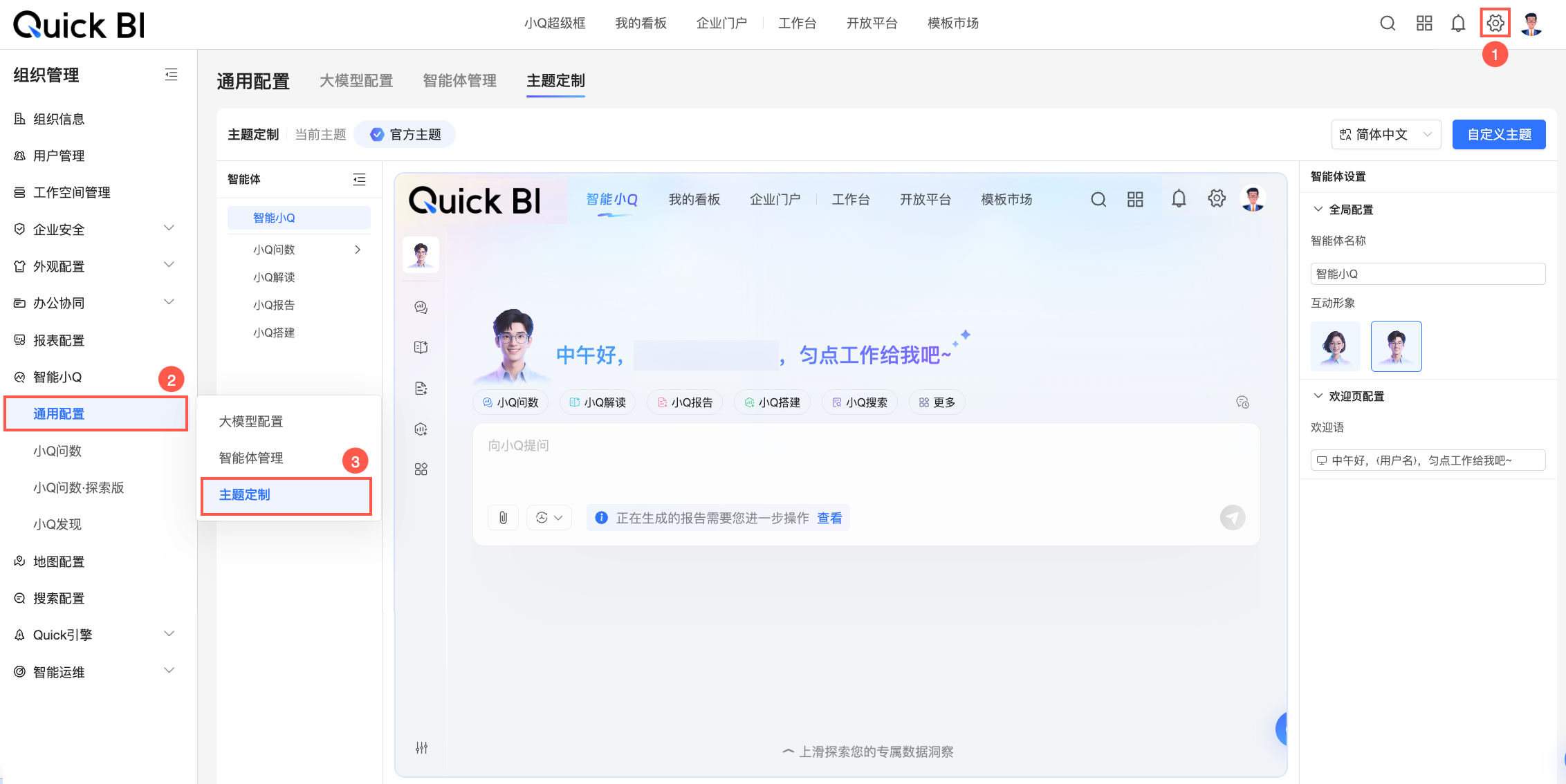Expand the 企业安全 sidebar group
1566x784 pixels.
point(169,229)
